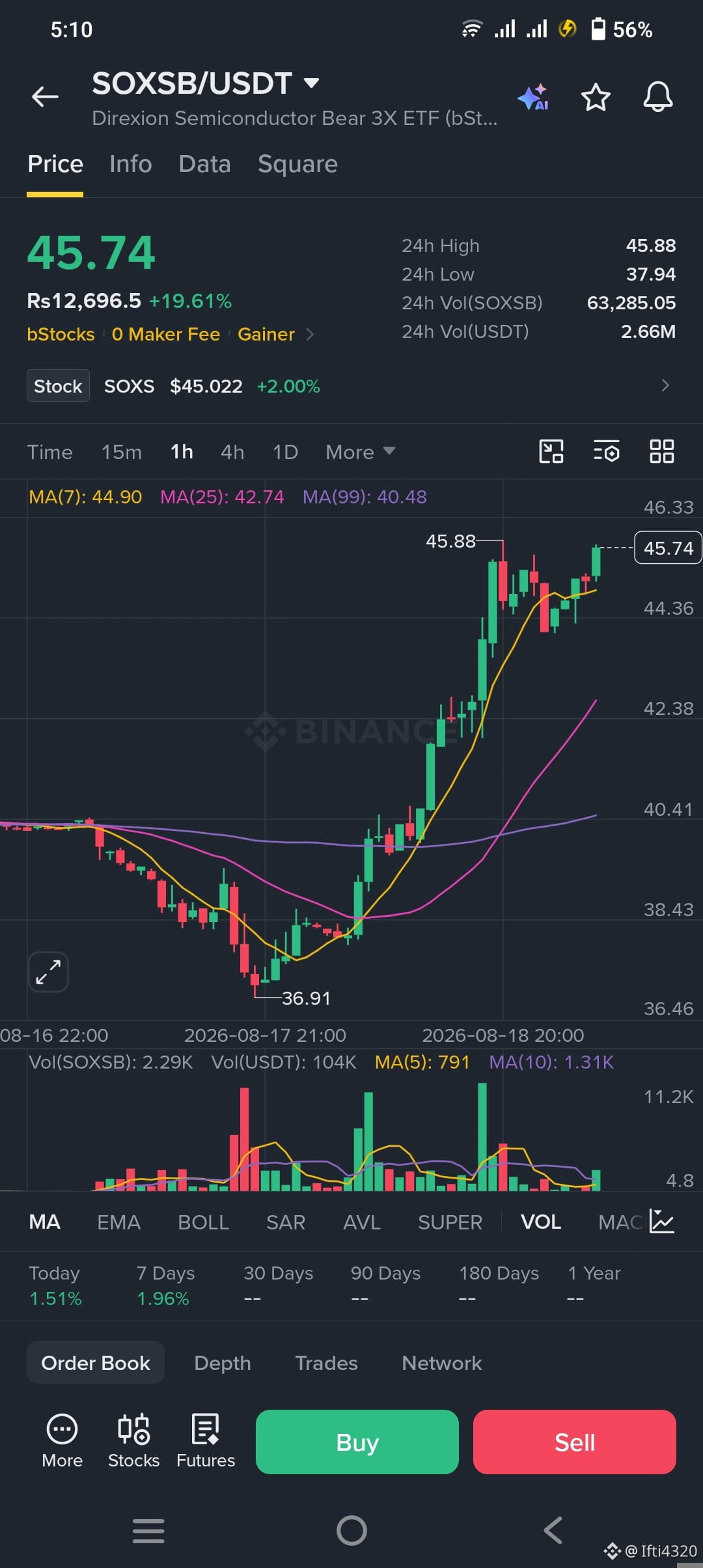Toggle the MACD sub-indicator
This screenshot has height=1568, width=703.
tap(621, 1222)
